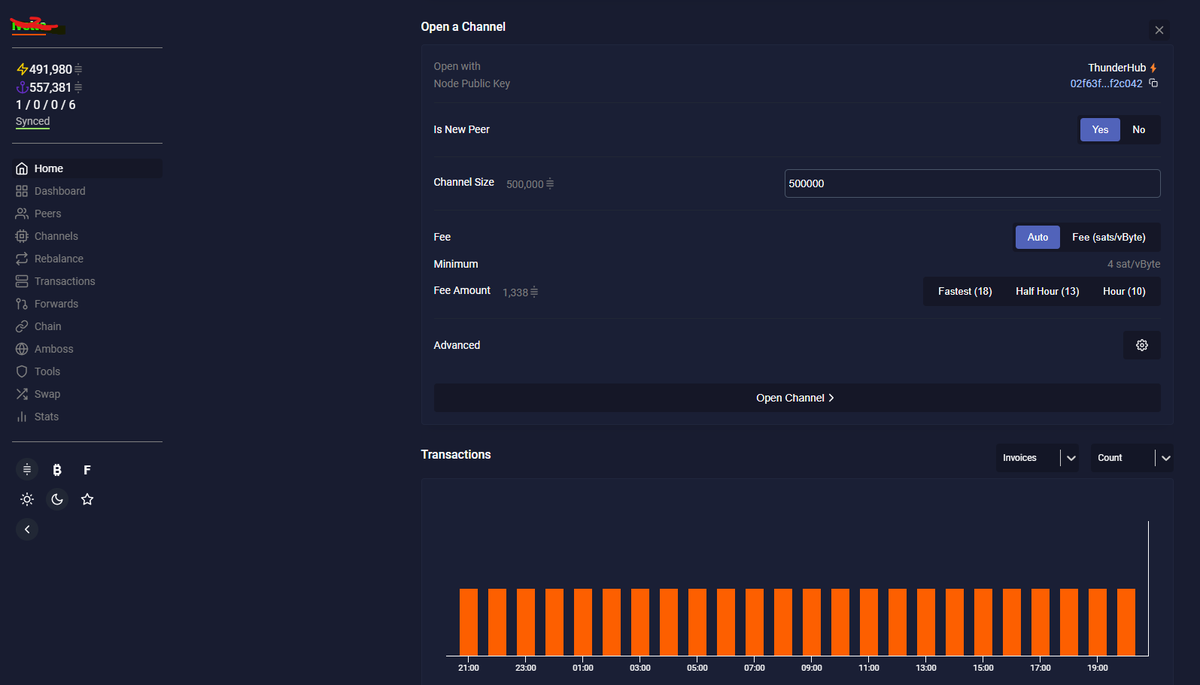This screenshot has width=1200, height=685.
Task: Click the Tools shield icon in sidebar
Action: click(22, 371)
